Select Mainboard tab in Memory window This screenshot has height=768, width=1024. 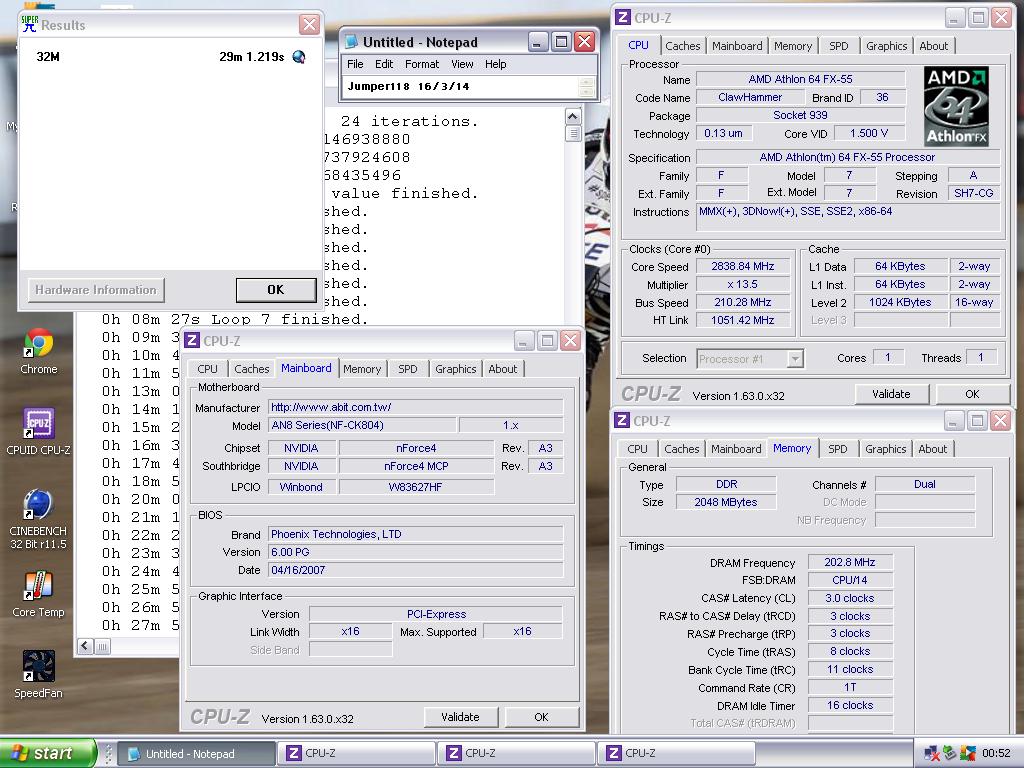point(736,449)
